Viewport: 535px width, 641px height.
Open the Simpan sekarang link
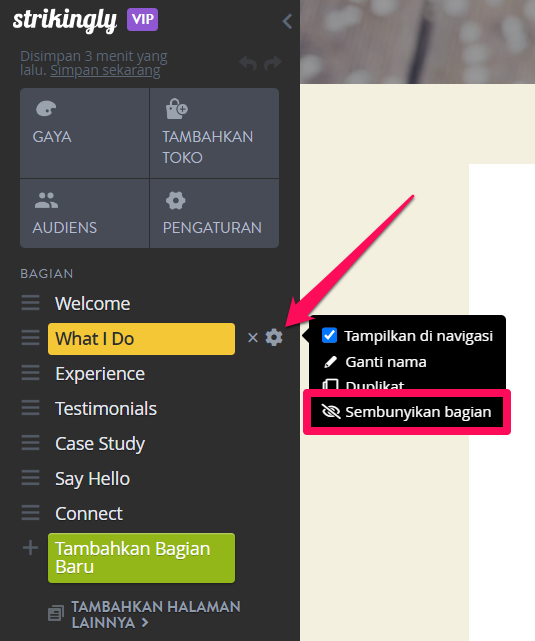click(x=105, y=70)
